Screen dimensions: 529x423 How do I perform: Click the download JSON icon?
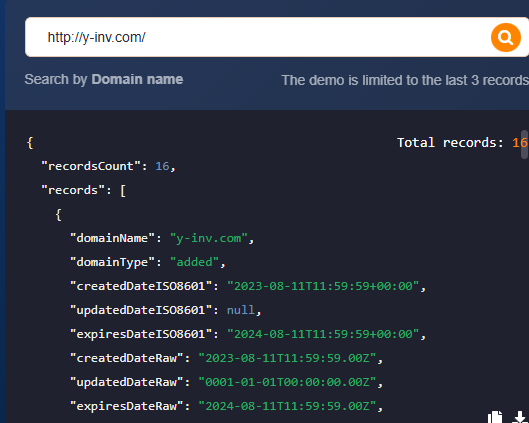pos(520,417)
